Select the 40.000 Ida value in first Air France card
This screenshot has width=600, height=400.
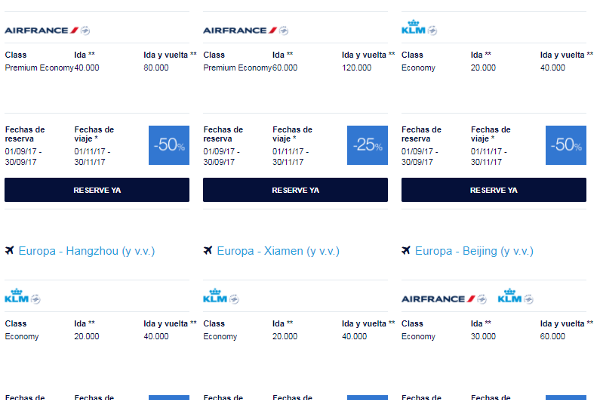(87, 68)
